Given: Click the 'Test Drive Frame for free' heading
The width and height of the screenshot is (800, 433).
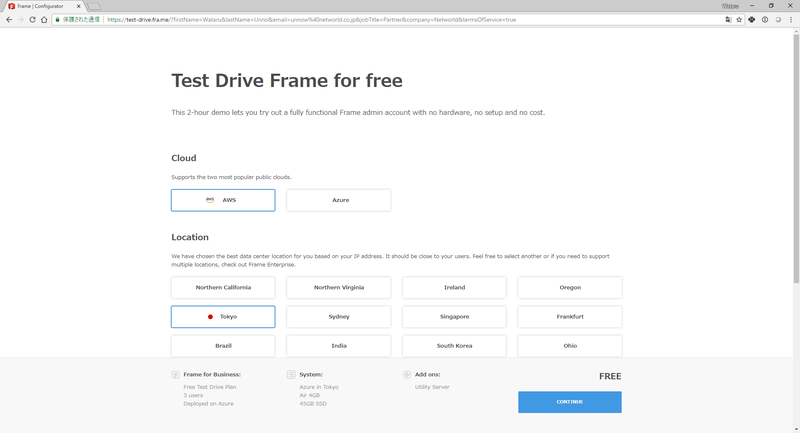Looking at the screenshot, I should pyautogui.click(x=287, y=81).
